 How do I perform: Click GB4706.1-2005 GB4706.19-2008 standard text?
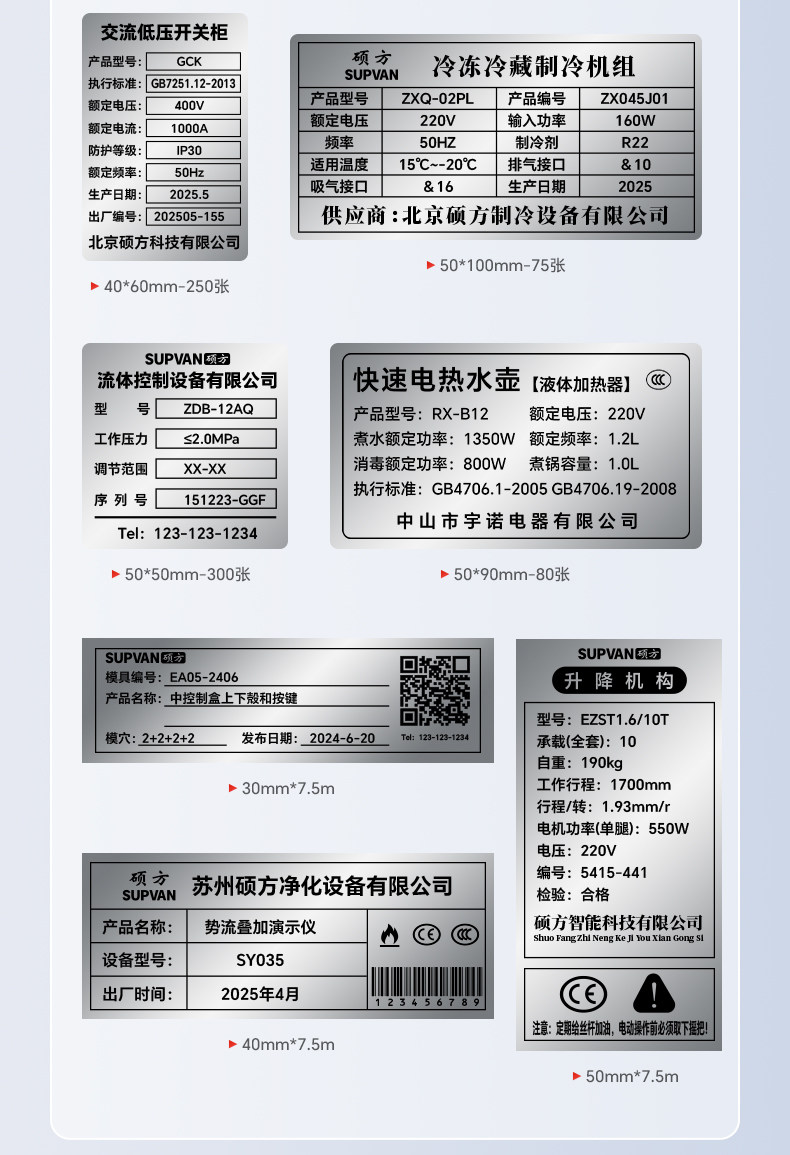(x=554, y=489)
